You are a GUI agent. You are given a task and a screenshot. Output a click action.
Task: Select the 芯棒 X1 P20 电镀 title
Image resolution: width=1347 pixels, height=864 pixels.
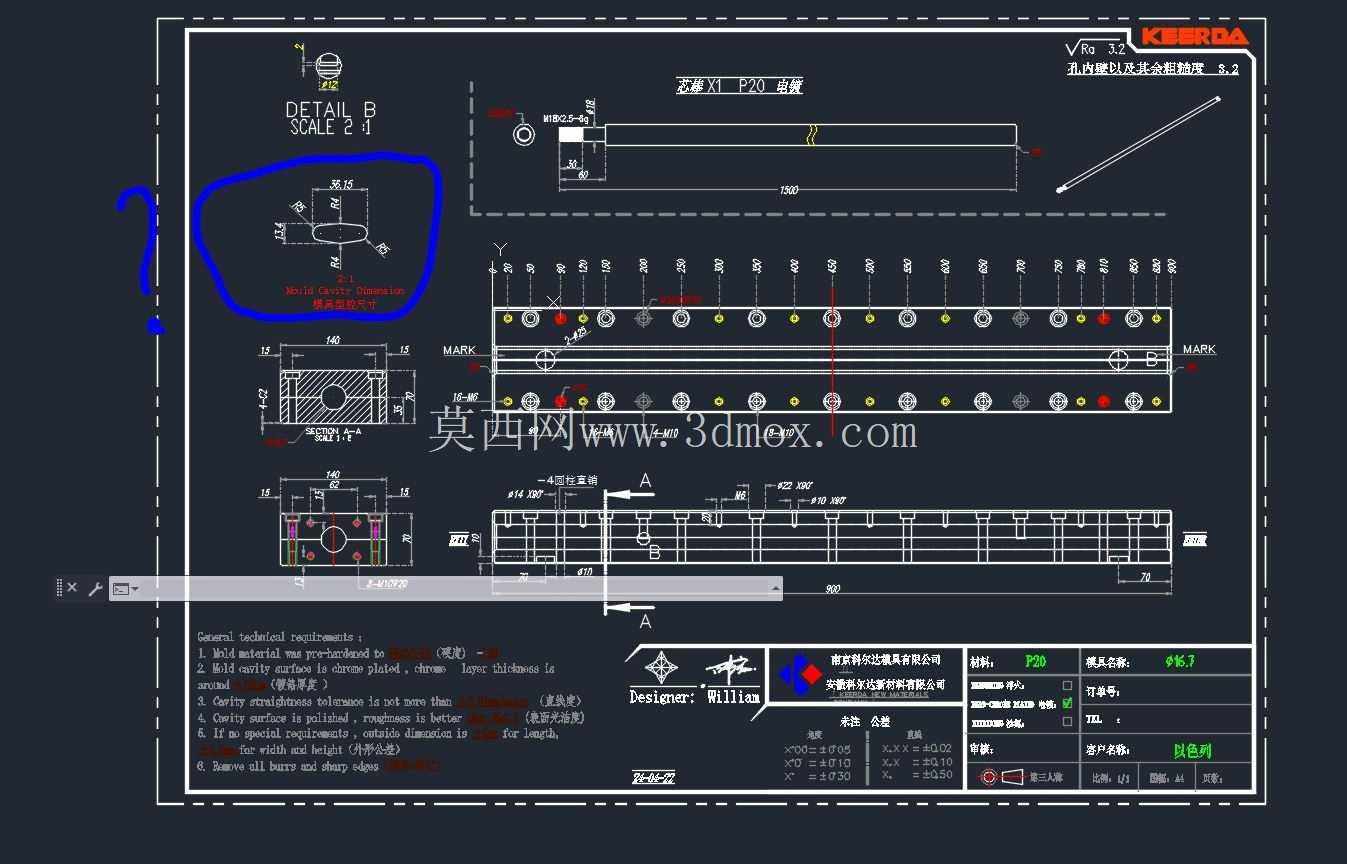739,87
